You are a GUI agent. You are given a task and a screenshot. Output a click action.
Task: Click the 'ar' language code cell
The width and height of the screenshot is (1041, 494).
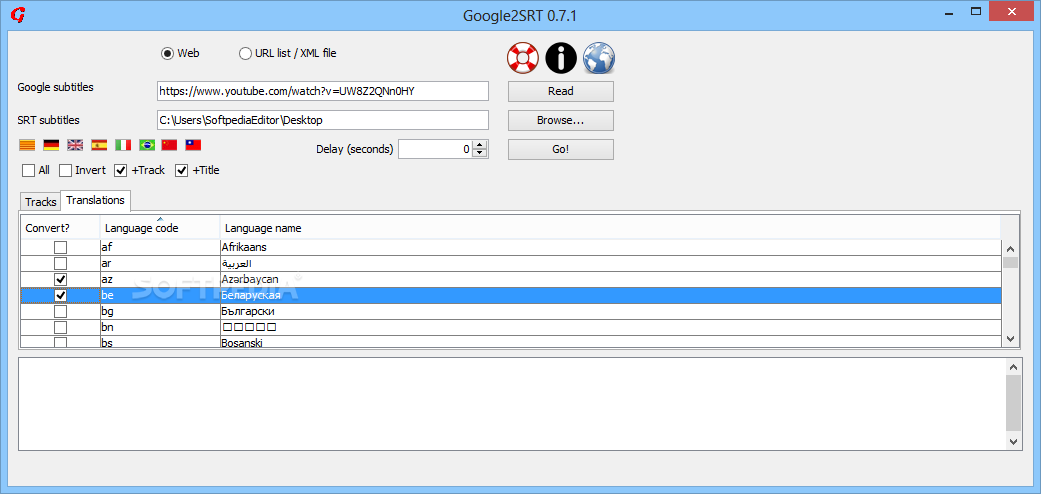pos(160,263)
